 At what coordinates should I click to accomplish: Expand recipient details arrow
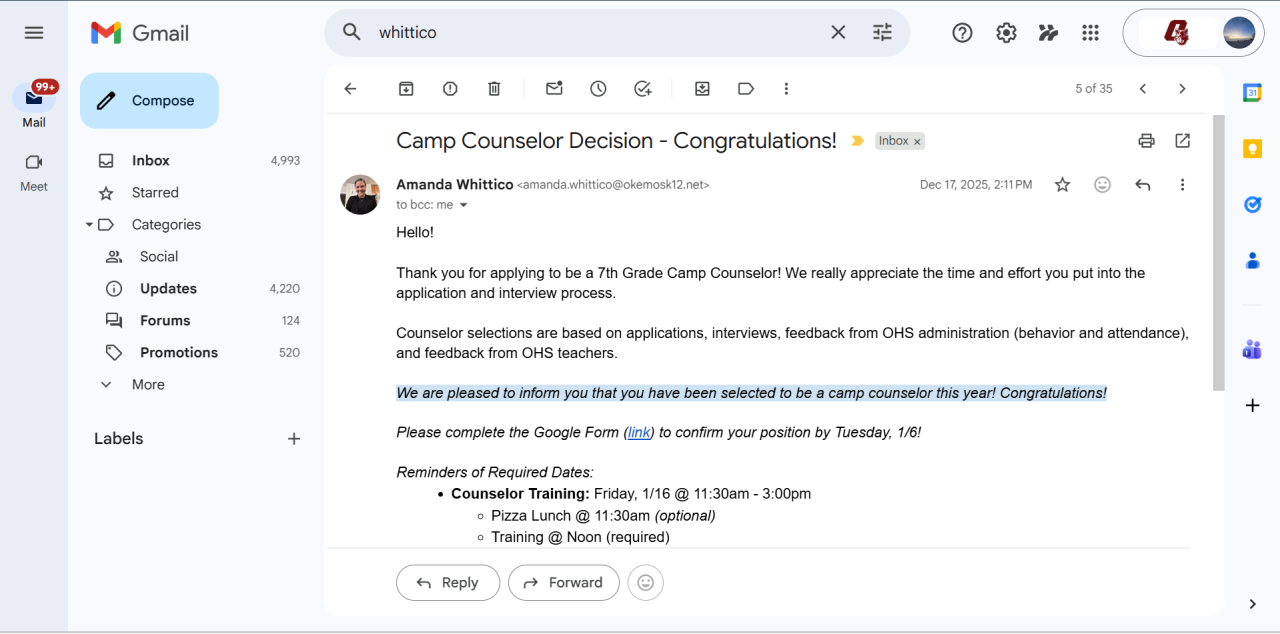click(463, 205)
